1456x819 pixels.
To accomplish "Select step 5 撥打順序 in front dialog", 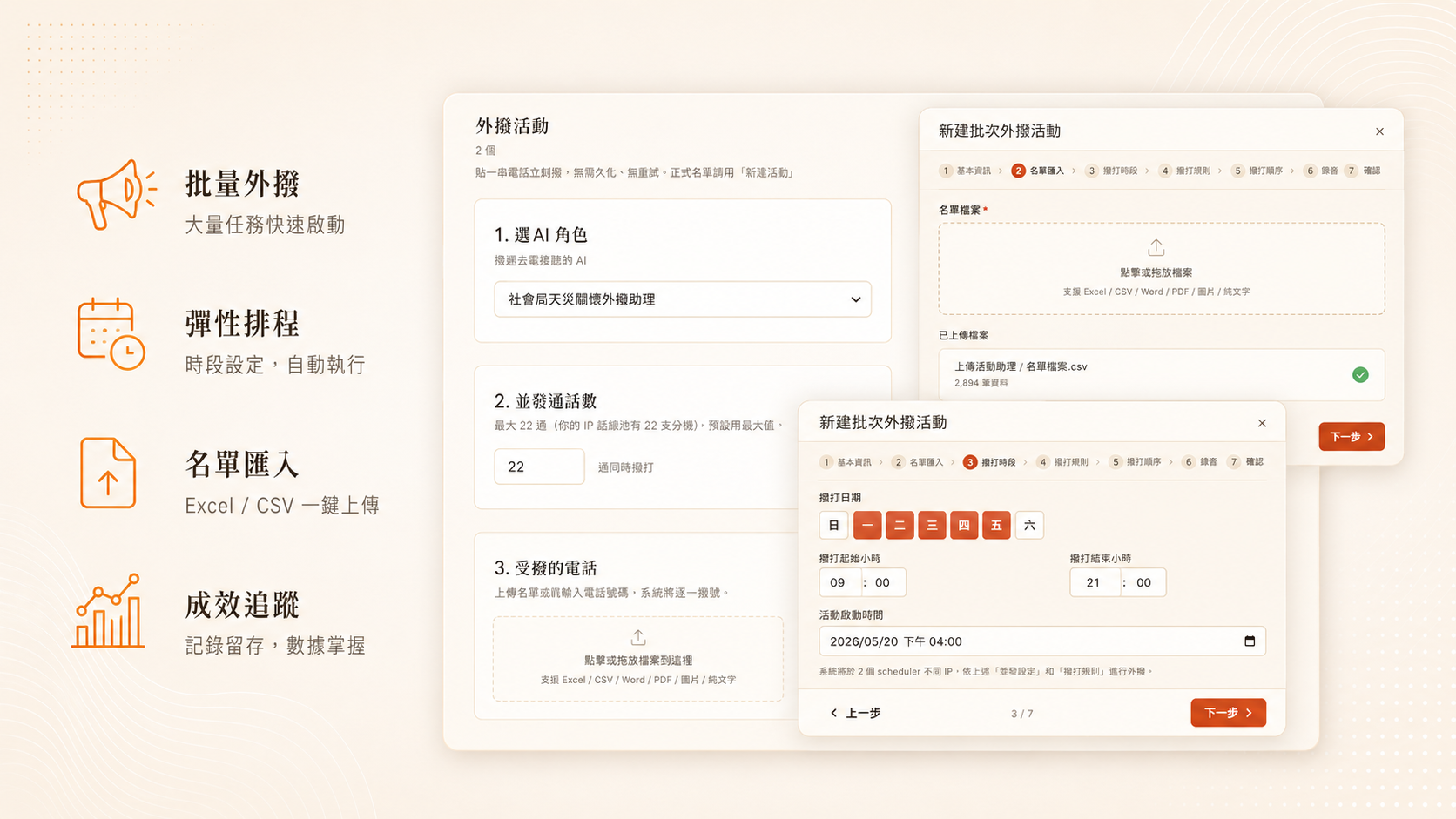I will pos(1136,462).
